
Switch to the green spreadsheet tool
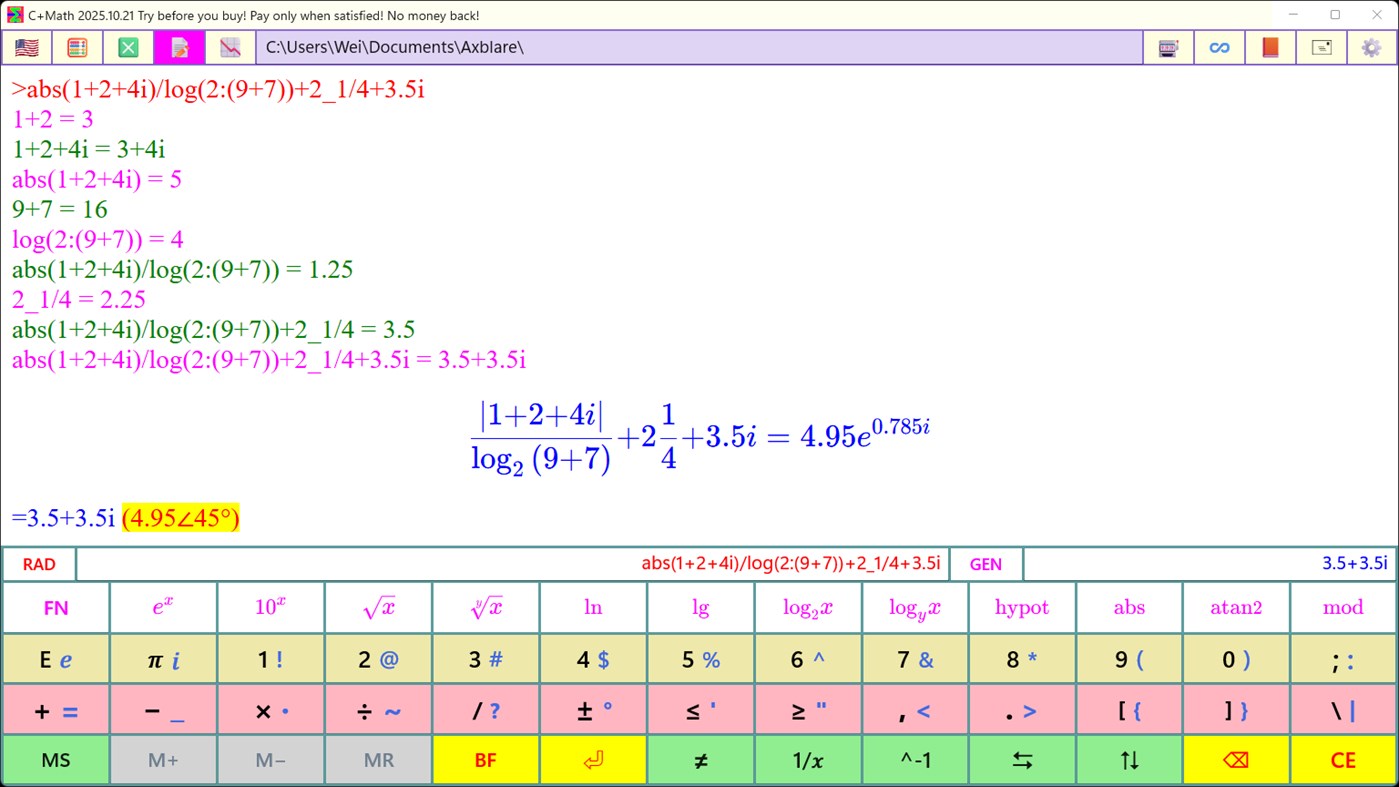coord(127,46)
